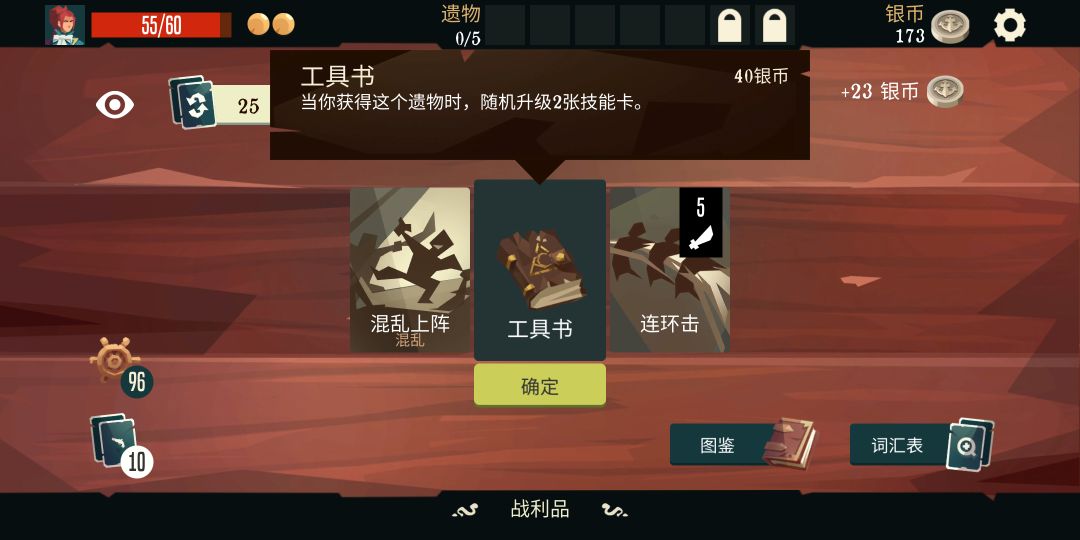
Task: Confirm selection with the 确定 button
Action: tap(540, 385)
